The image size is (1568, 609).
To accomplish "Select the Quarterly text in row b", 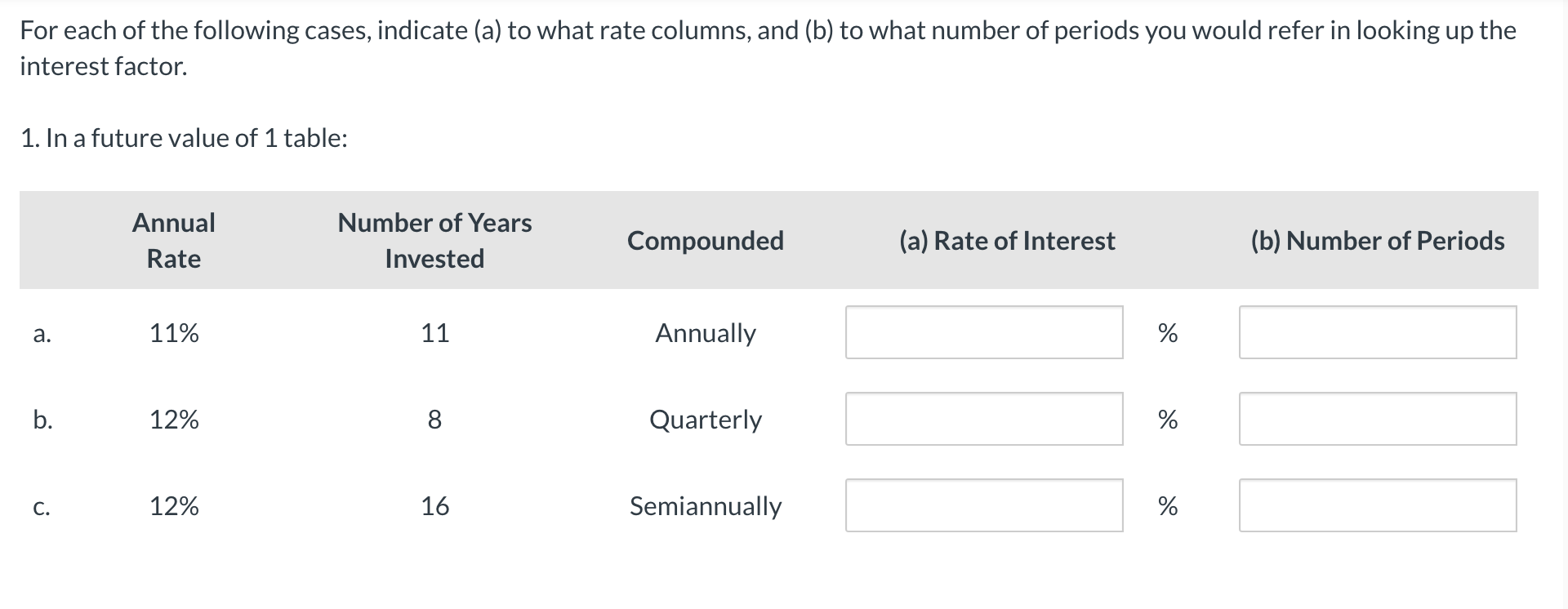I will point(705,420).
